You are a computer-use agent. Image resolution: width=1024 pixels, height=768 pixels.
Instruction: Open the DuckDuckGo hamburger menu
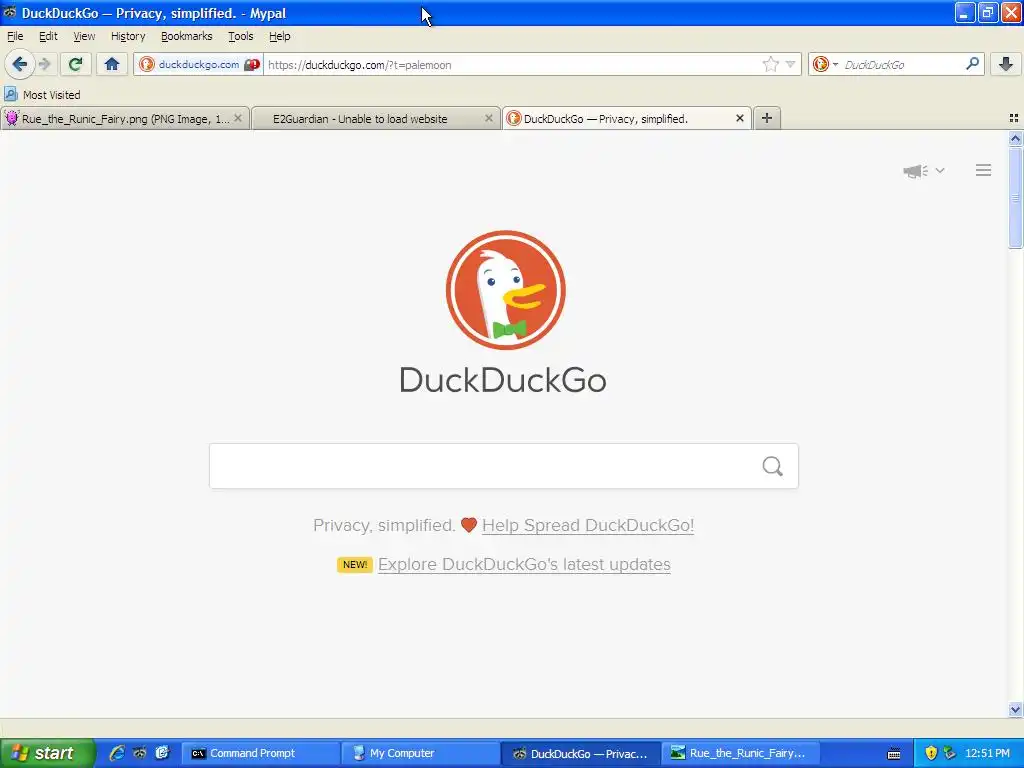coord(984,170)
